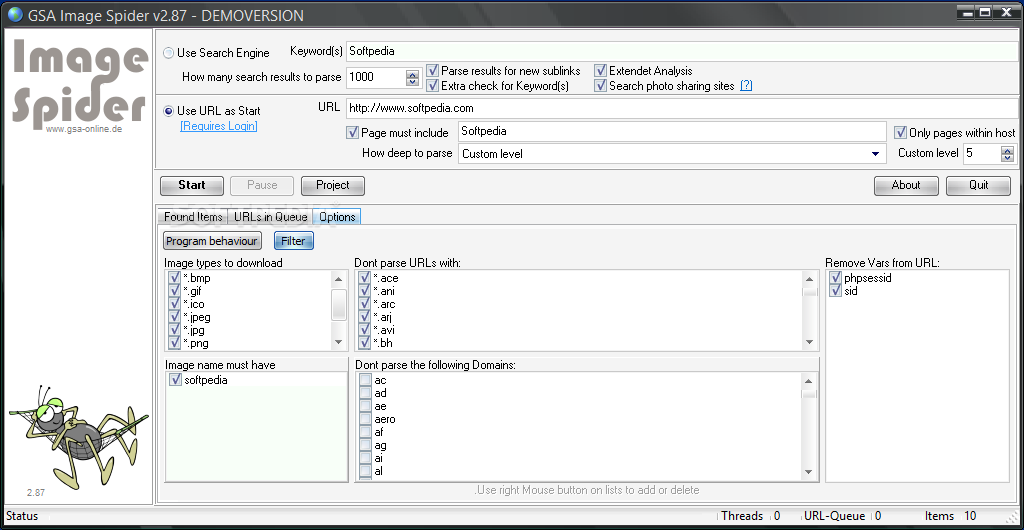Click the URL-Queue status entry
This screenshot has height=530, width=1024.
pyautogui.click(x=842, y=516)
